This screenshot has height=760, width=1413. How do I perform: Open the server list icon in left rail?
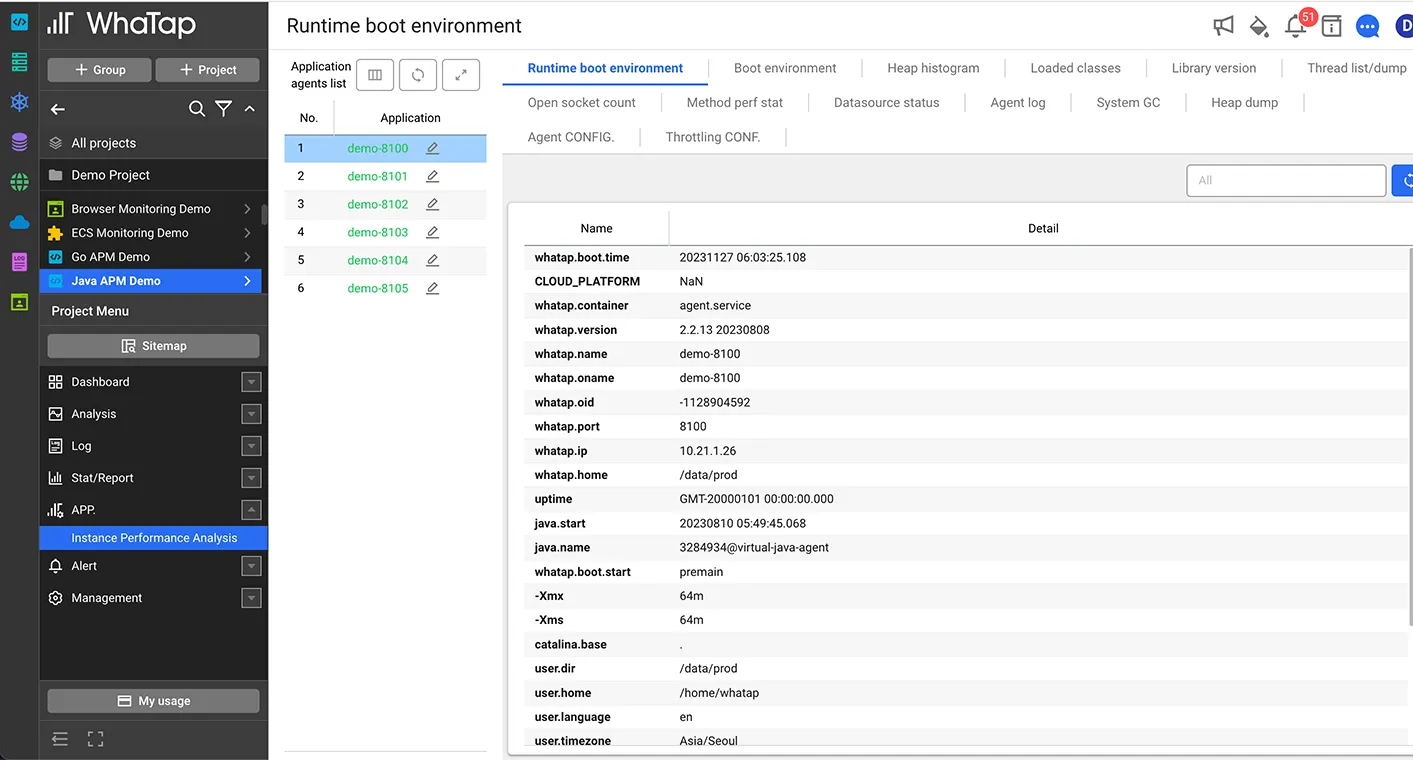click(x=19, y=62)
